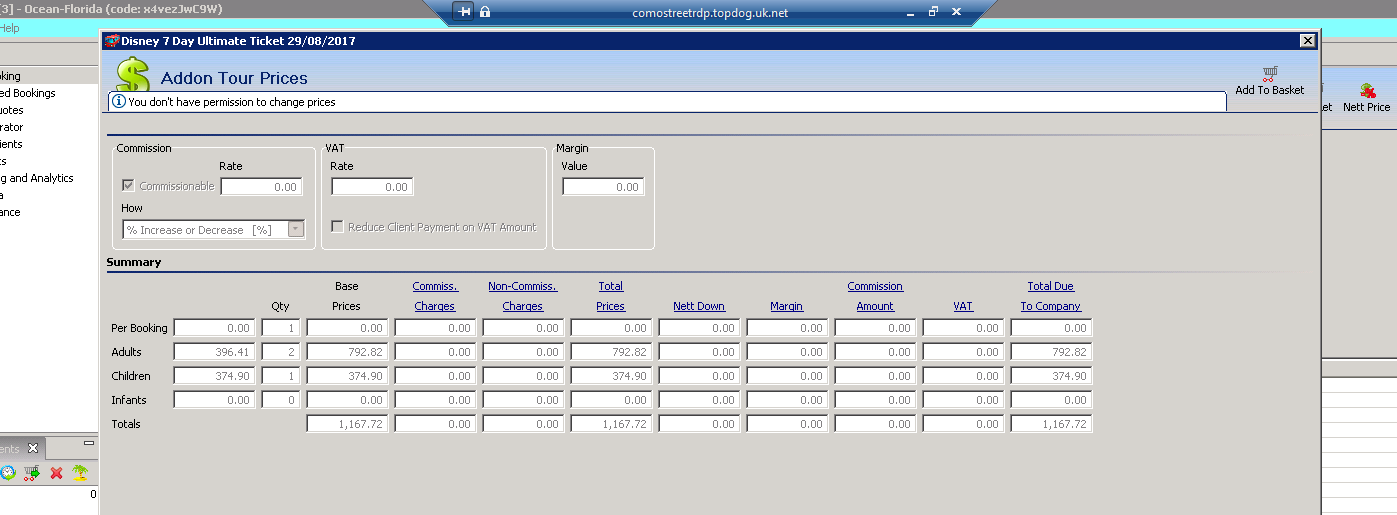Viewport: 1397px width, 515px height.
Task: Click the Commission Amount column link
Action: click(874, 296)
